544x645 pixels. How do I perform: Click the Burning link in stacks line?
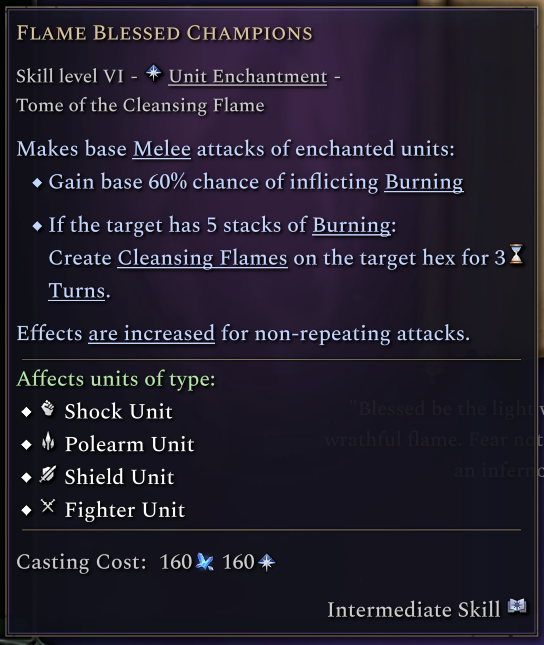pyautogui.click(x=351, y=225)
